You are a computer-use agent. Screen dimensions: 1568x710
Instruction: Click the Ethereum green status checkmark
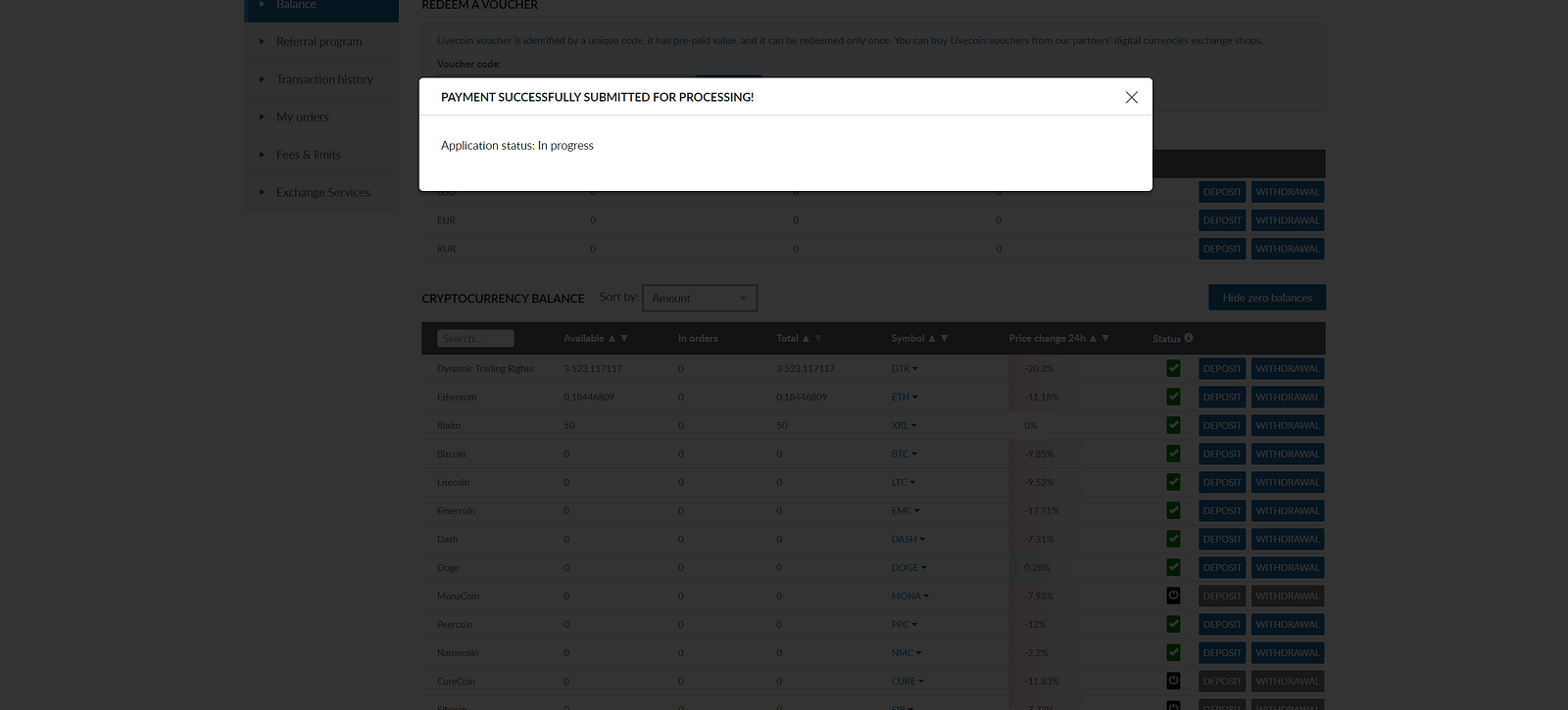click(x=1173, y=397)
